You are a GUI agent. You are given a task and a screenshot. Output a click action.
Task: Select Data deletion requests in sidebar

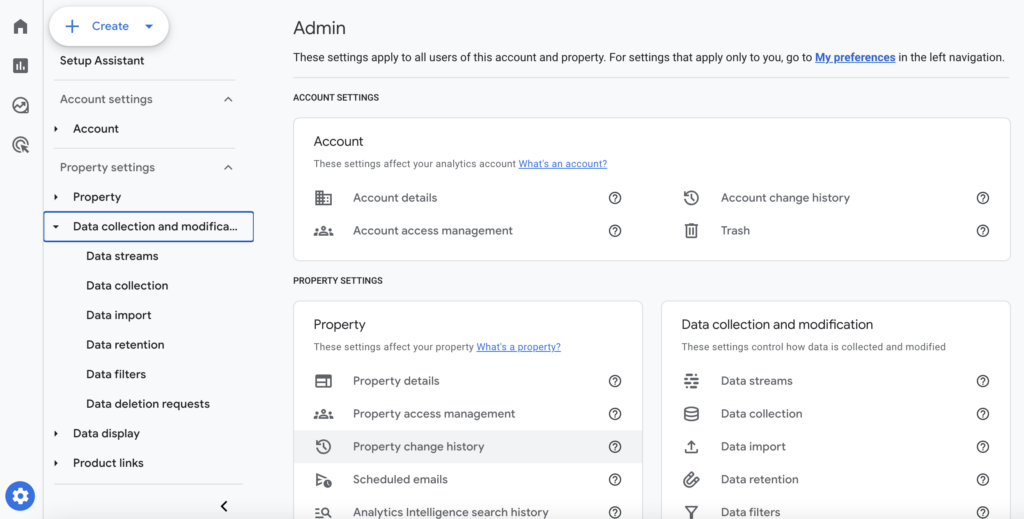148,404
